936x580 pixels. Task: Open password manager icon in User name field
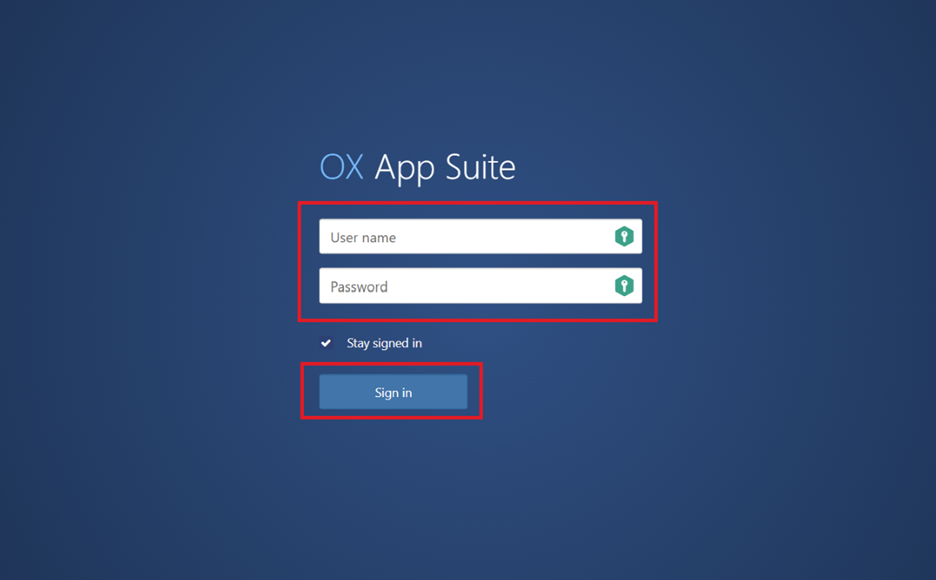[x=624, y=236]
